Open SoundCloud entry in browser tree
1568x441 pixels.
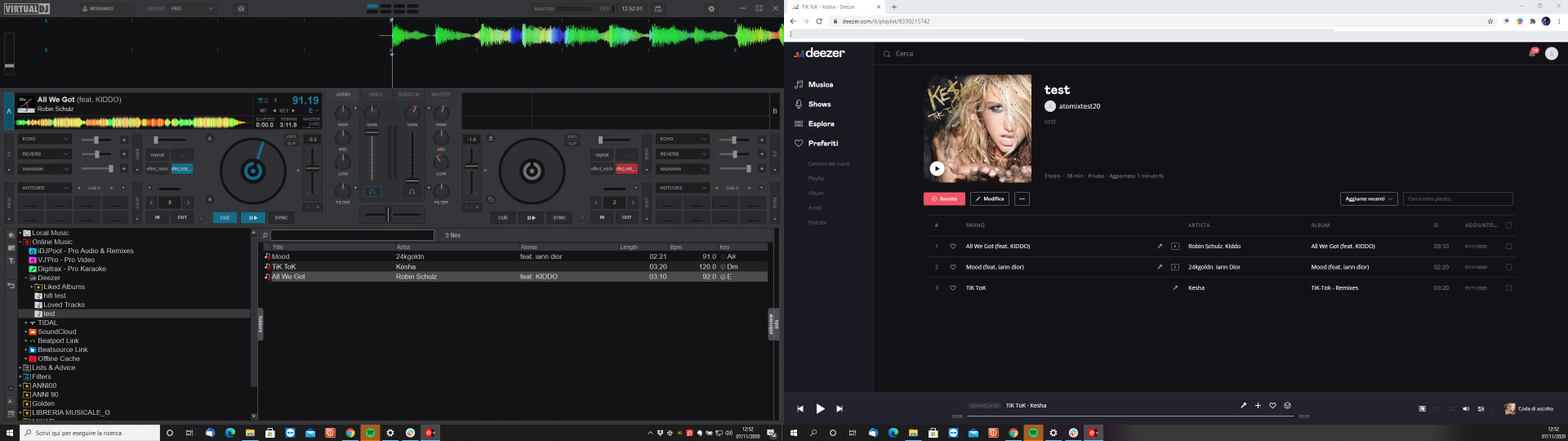(x=56, y=332)
